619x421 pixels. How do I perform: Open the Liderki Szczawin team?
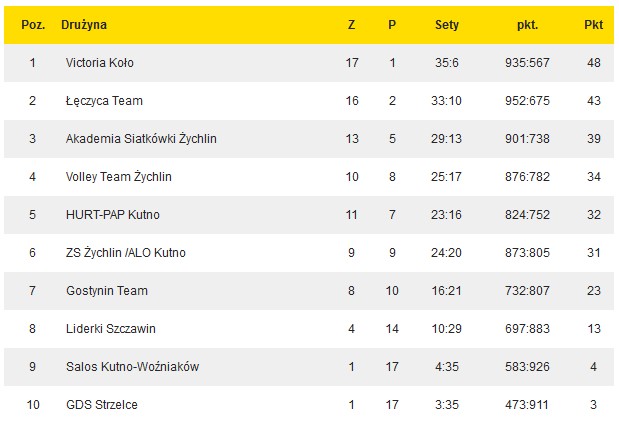(x=110, y=329)
